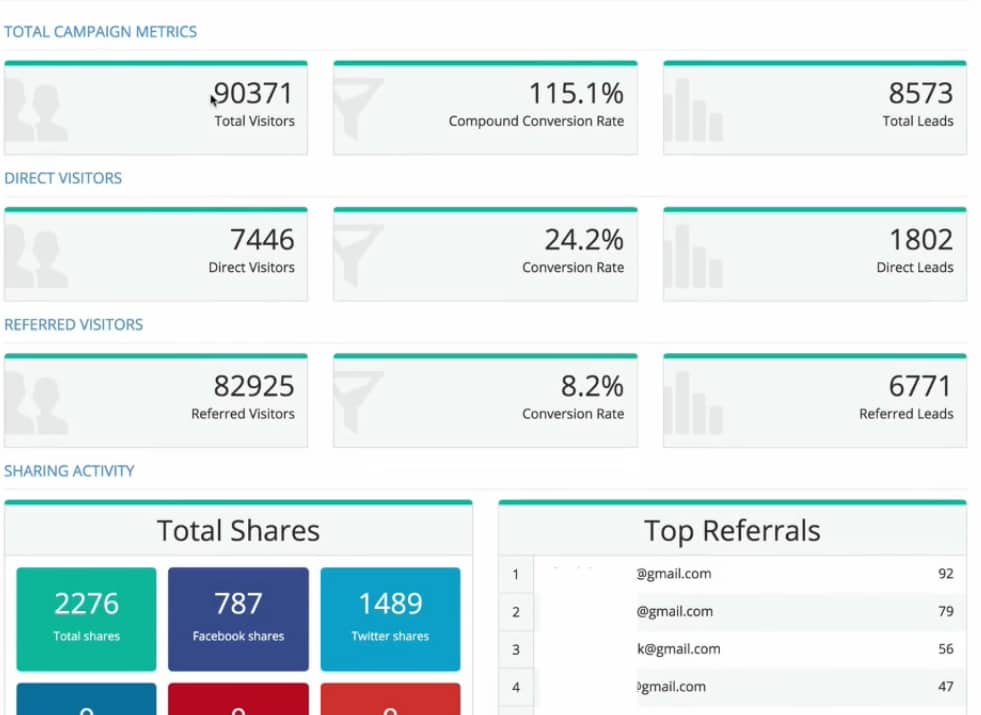981x715 pixels.
Task: Click the referral count 47
Action: [946, 686]
